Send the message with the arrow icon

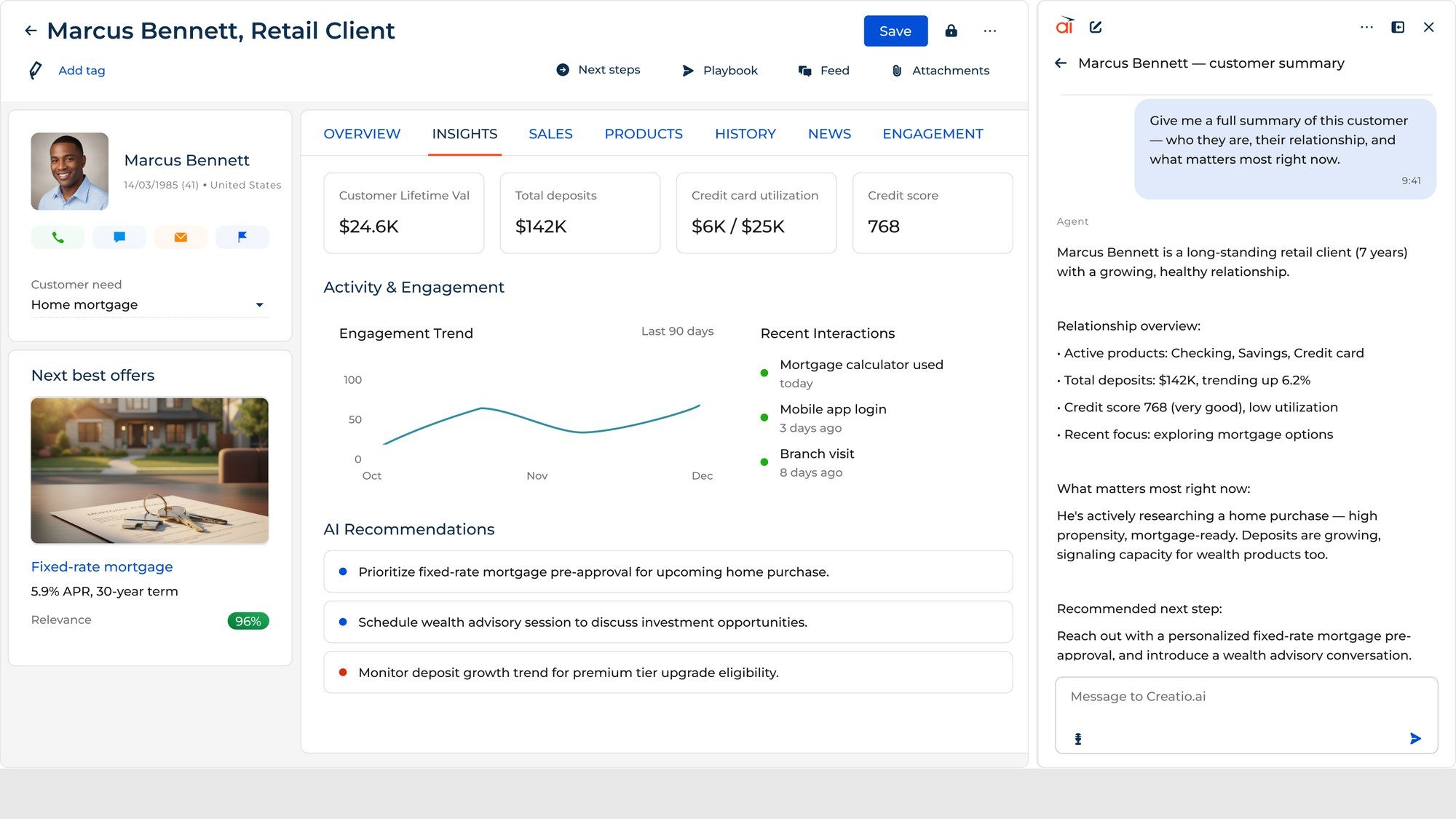point(1415,738)
